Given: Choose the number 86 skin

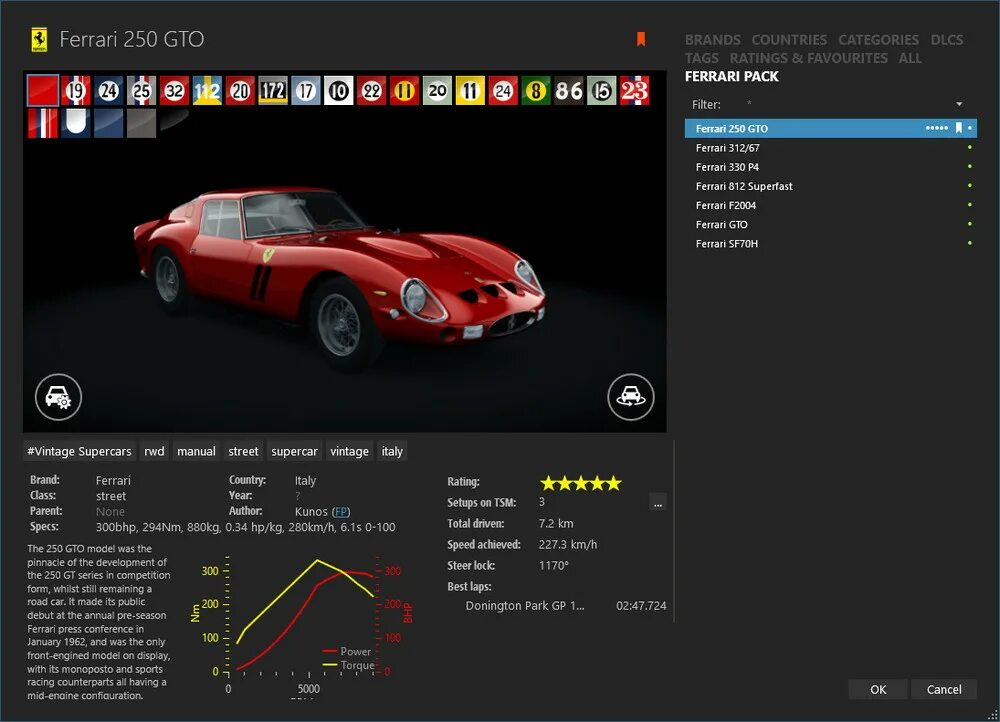Looking at the screenshot, I should pyautogui.click(x=568, y=91).
